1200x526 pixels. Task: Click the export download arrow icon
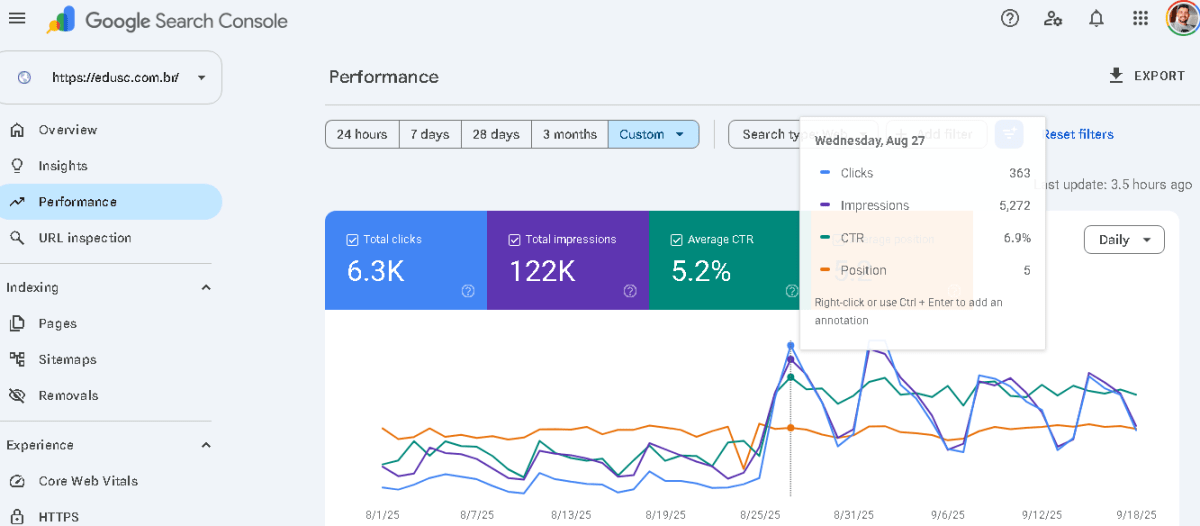(1117, 76)
